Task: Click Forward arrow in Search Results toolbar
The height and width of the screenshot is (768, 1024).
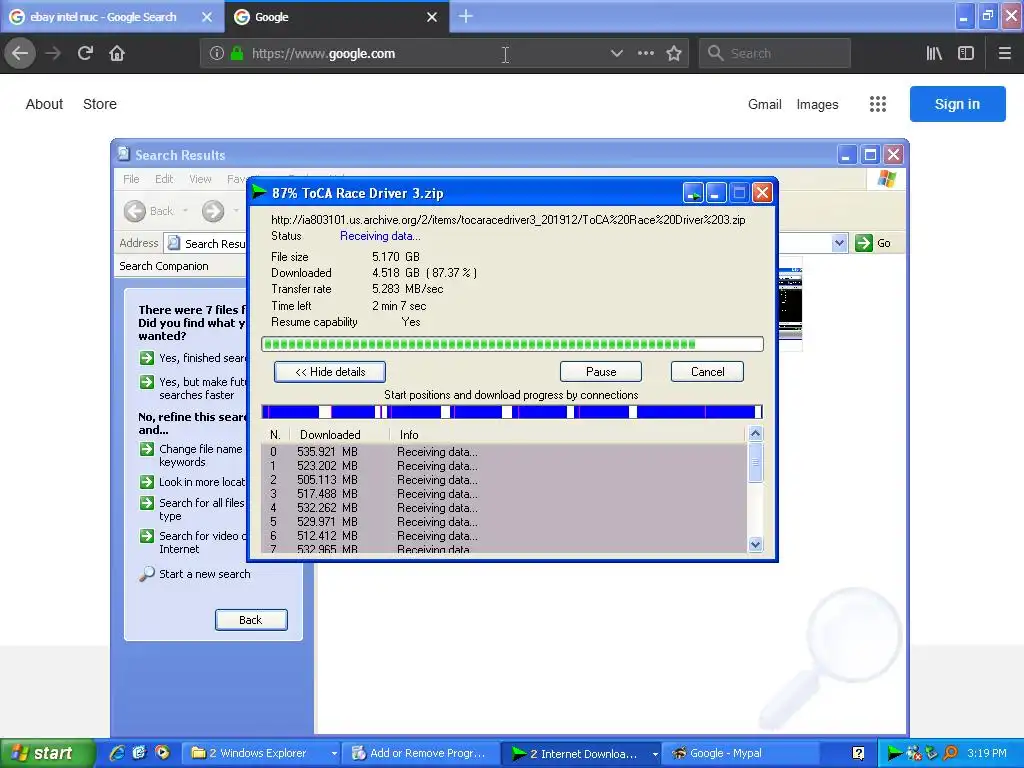Action: pyautogui.click(x=212, y=211)
